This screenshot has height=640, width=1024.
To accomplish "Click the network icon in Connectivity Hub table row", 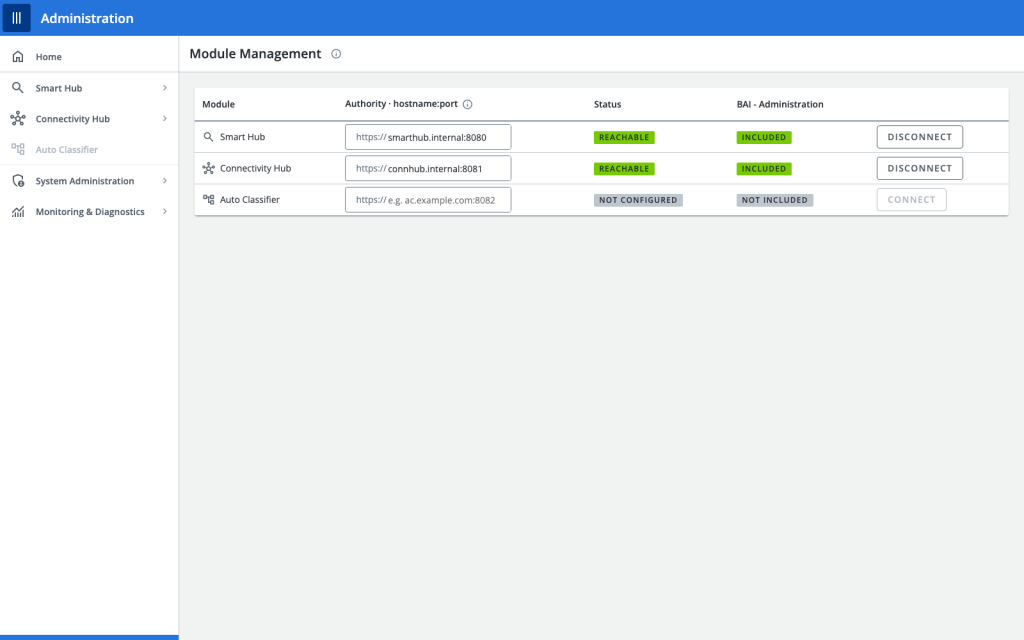I will click(x=208, y=168).
